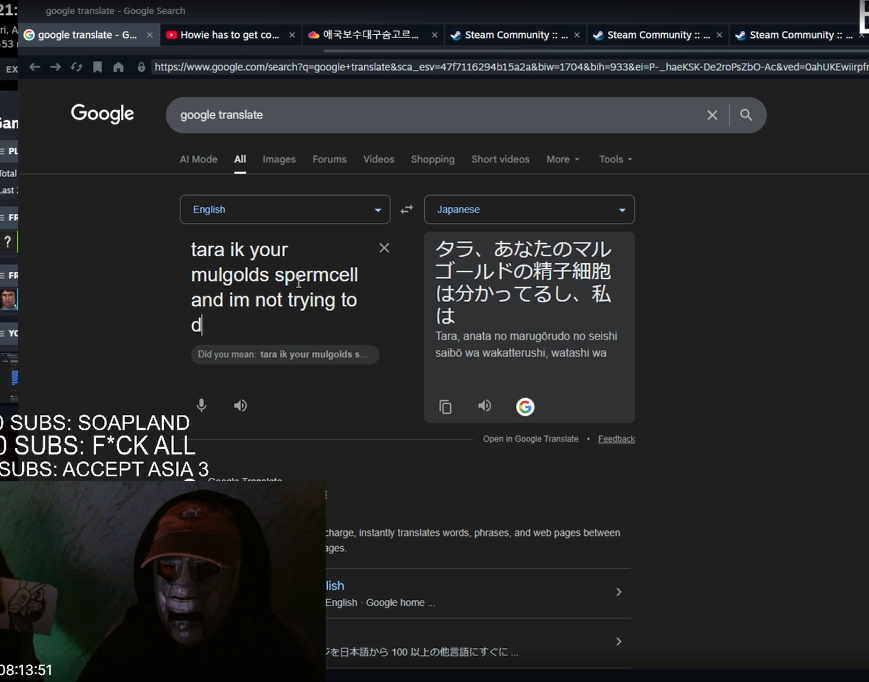The image size is (869, 682).
Task: Switch to second Steam Community tab
Action: pos(658,35)
